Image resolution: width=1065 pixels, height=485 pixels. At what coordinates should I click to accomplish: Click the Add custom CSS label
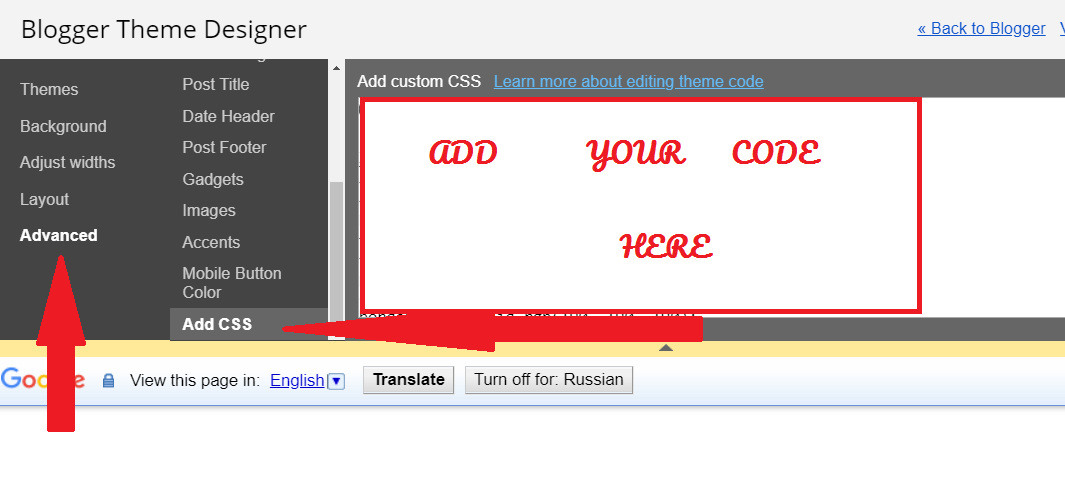click(x=419, y=82)
